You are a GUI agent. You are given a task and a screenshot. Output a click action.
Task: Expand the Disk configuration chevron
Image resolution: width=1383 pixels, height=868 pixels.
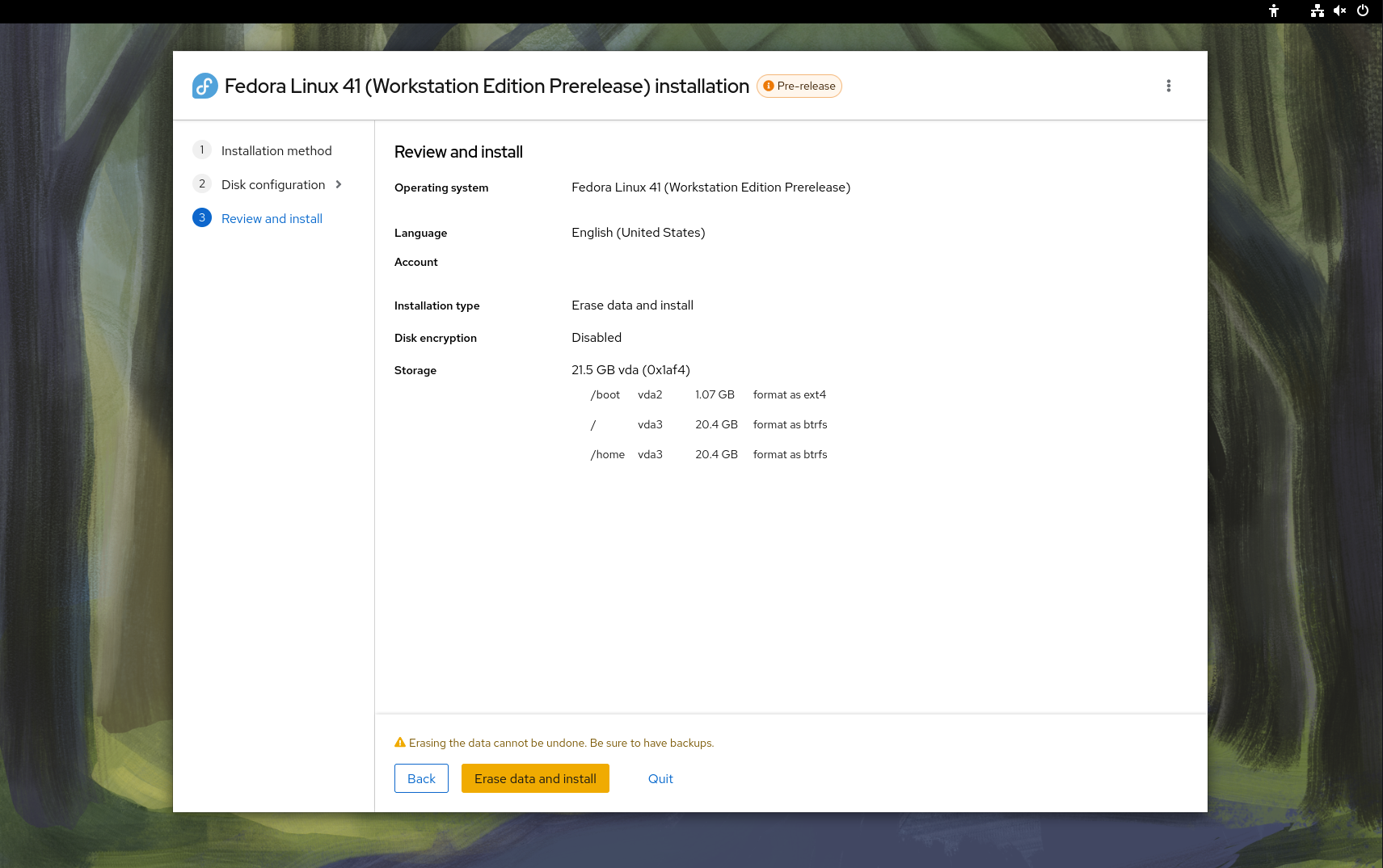point(339,184)
